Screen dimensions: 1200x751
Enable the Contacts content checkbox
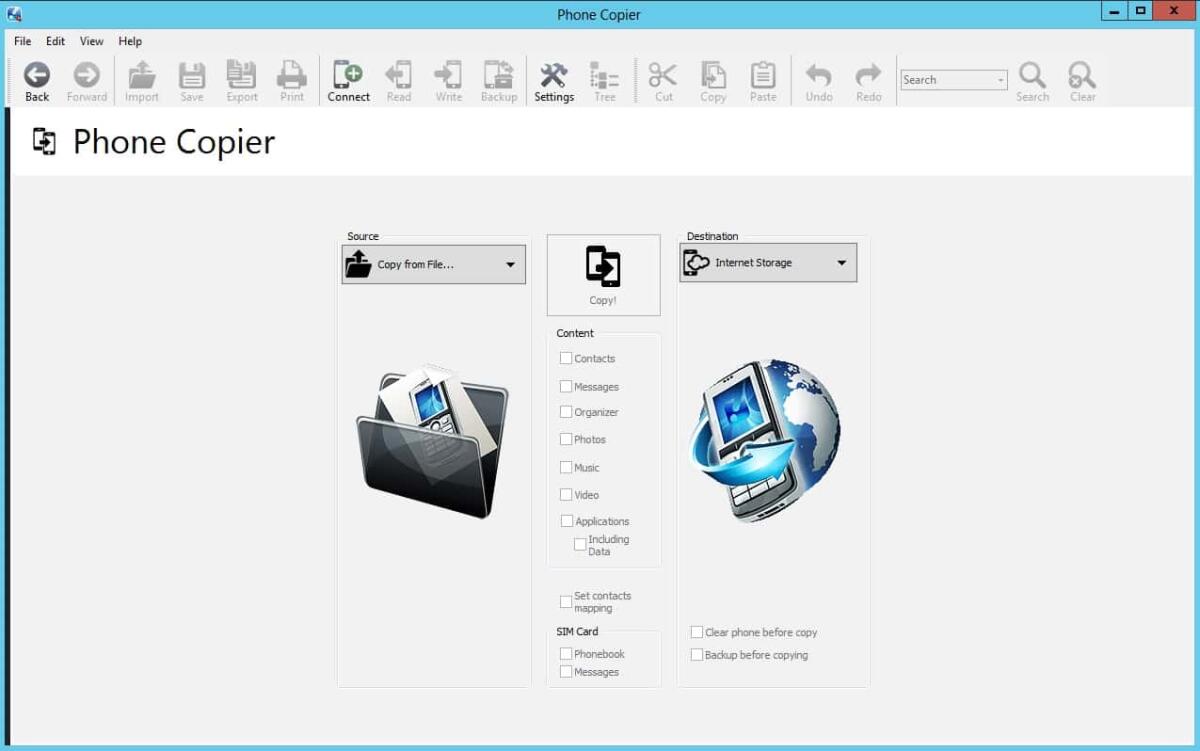[x=566, y=358]
